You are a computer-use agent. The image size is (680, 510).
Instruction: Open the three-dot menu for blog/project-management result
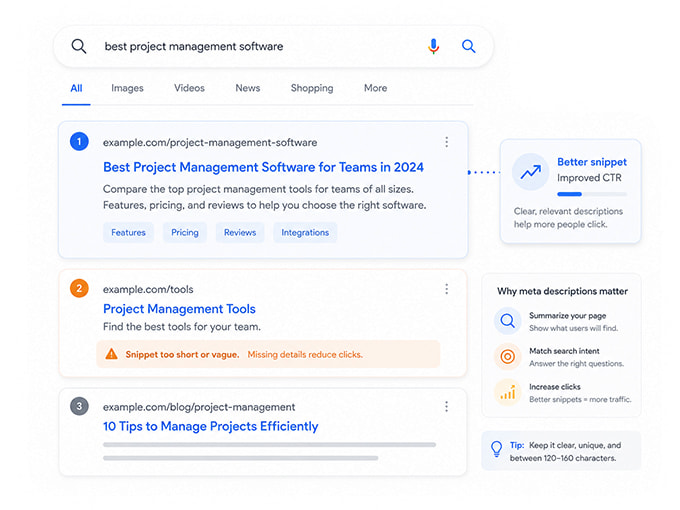(447, 406)
